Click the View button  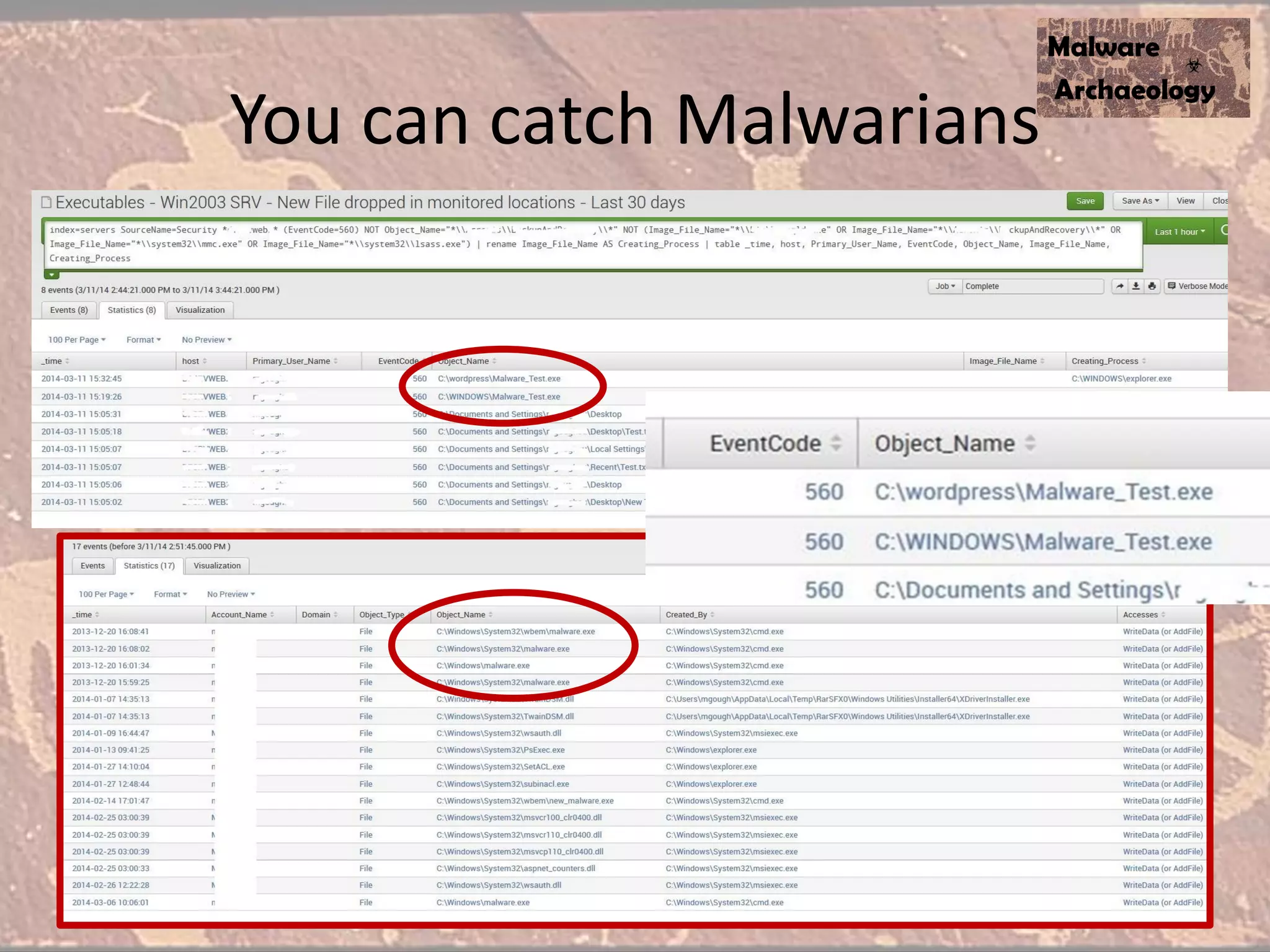coord(1186,201)
